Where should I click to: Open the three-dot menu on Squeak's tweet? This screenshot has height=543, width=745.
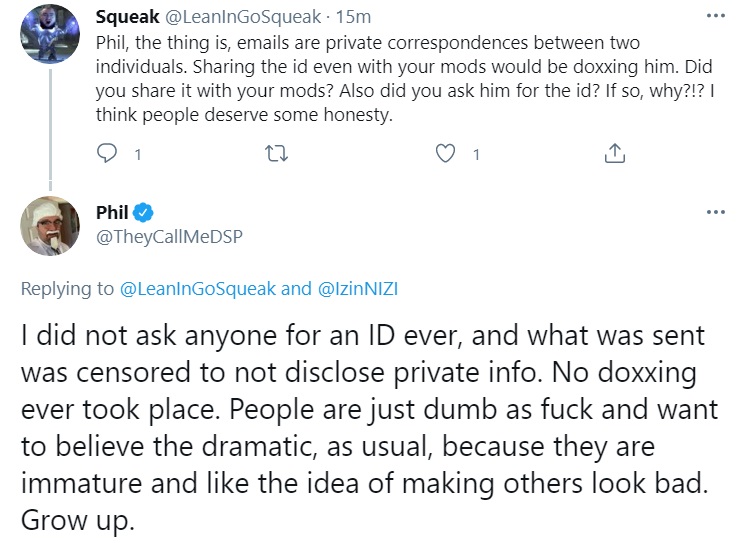point(716,16)
